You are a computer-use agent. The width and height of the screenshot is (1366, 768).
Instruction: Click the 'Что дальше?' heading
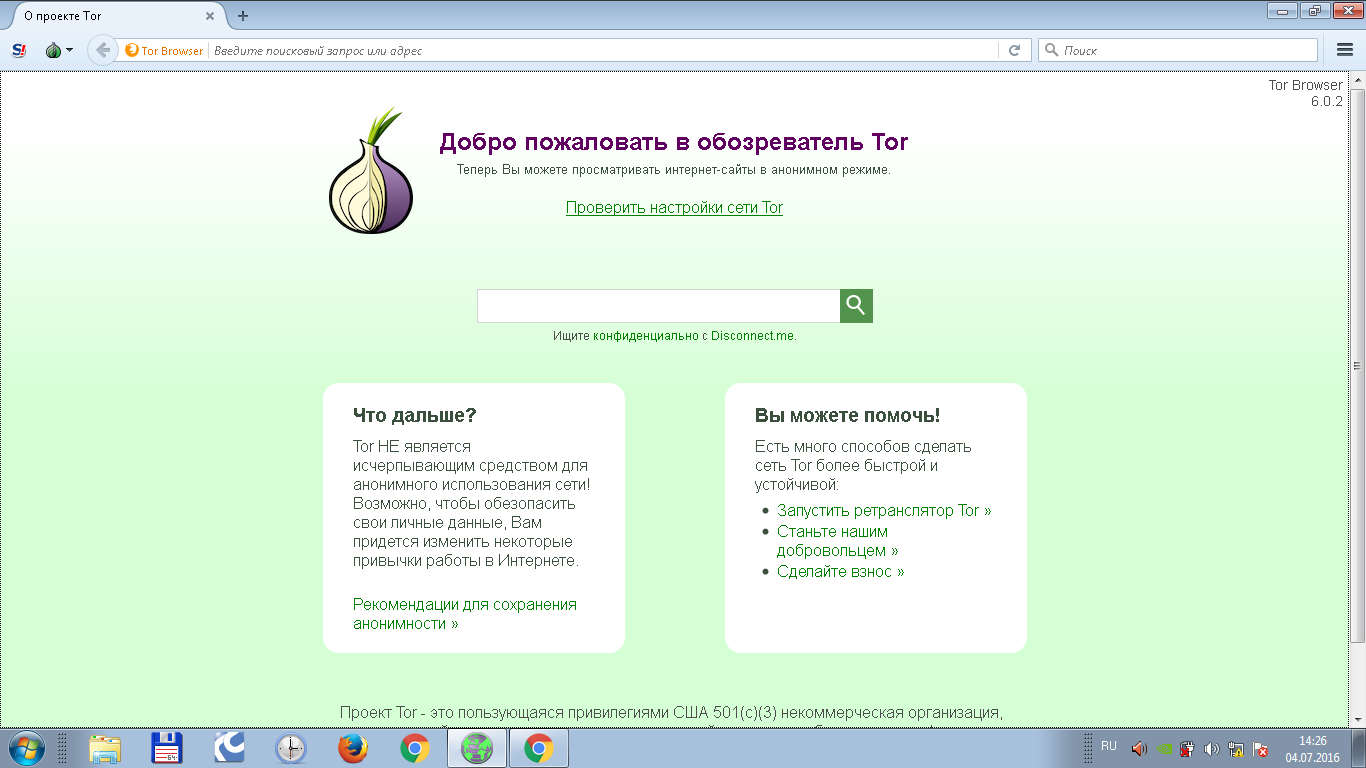[415, 416]
